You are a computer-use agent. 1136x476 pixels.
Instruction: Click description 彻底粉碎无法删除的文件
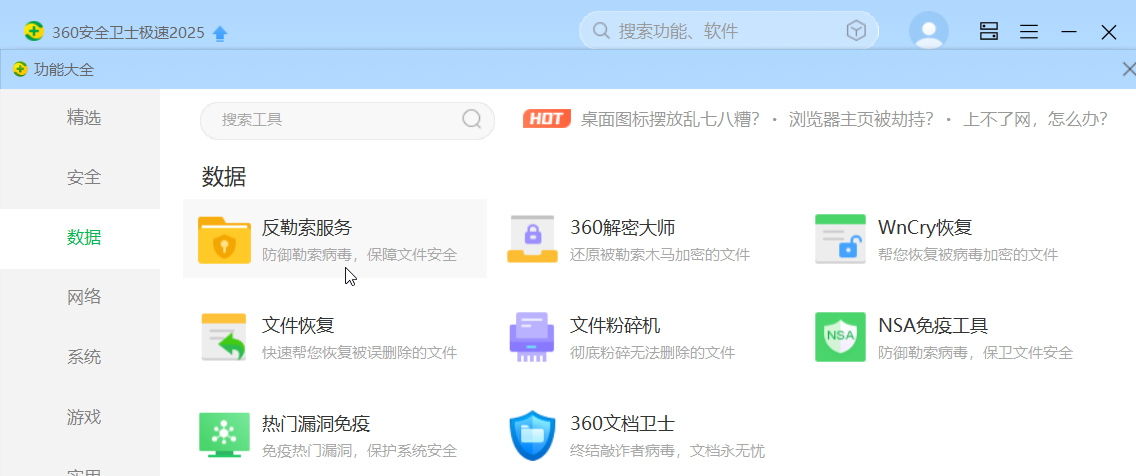tap(652, 354)
